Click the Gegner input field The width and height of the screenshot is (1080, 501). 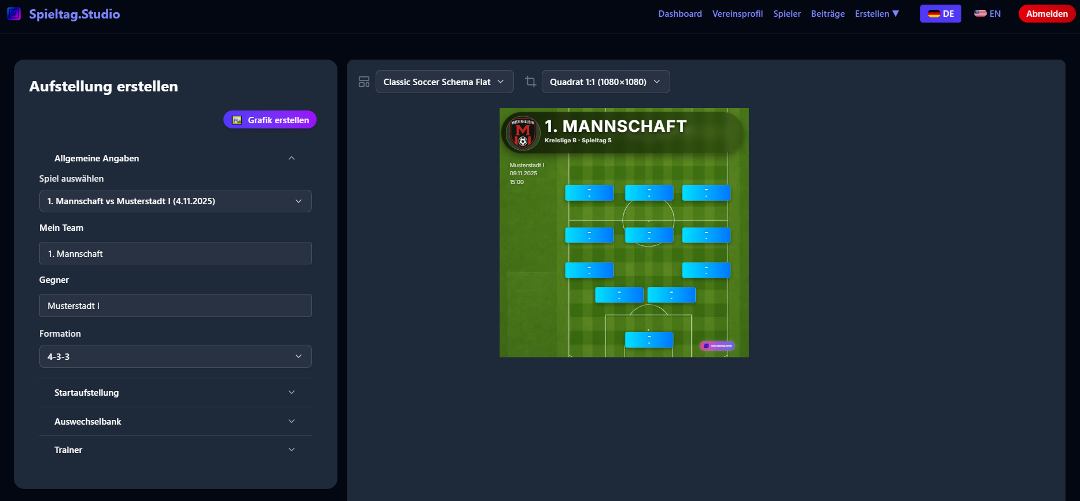tap(175, 306)
